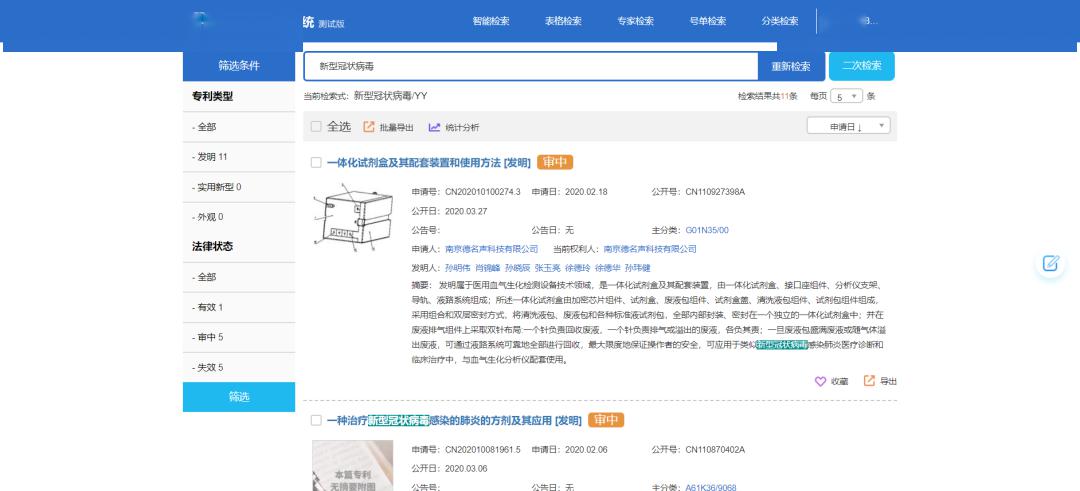Click classification link G01N35/00
Screen dimensions: 1080x491
pyautogui.click(x=707, y=230)
